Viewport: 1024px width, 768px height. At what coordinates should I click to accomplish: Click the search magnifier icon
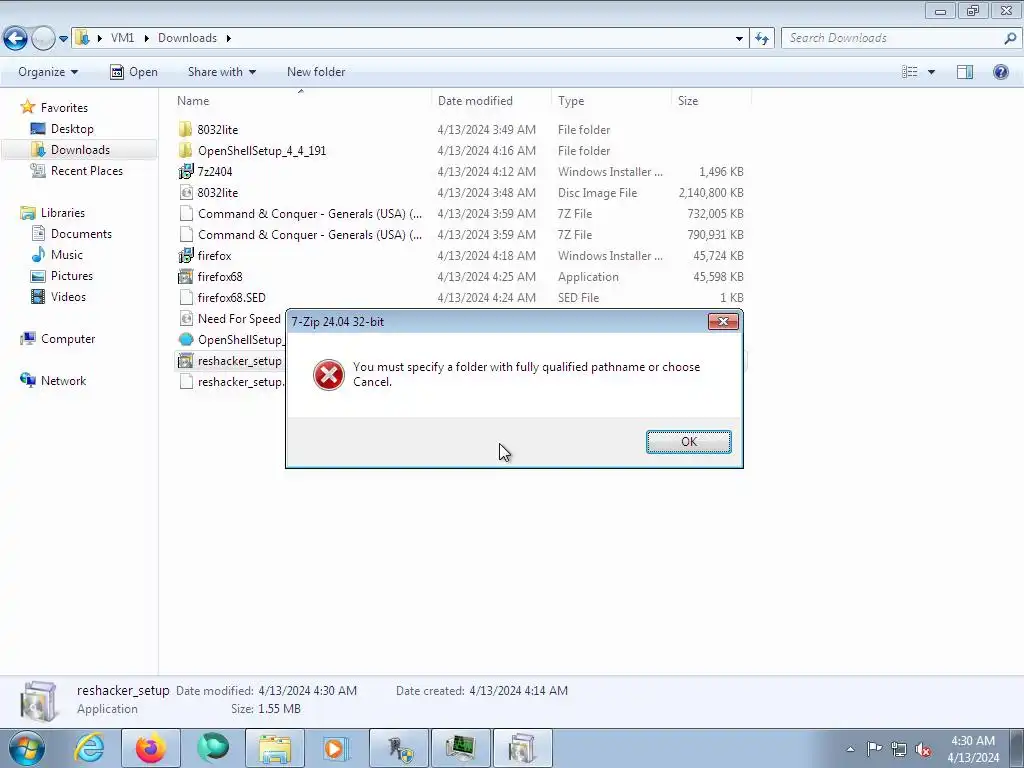point(1010,38)
